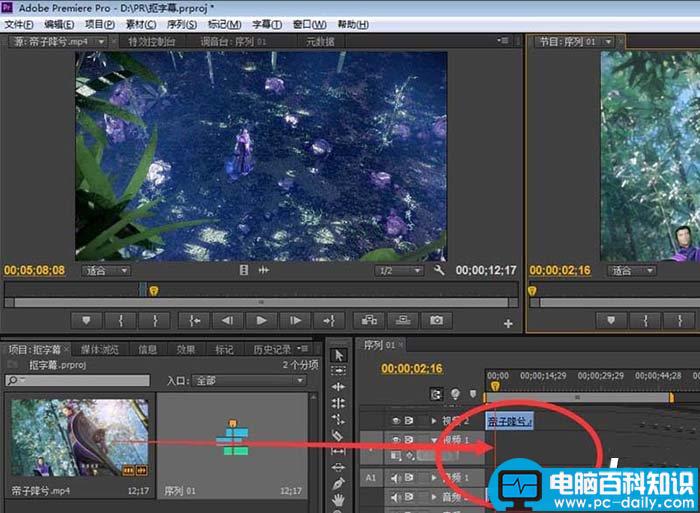Screen dimensions: 700x513
Task: Click the Overwrite edit button
Action: [x=403, y=320]
